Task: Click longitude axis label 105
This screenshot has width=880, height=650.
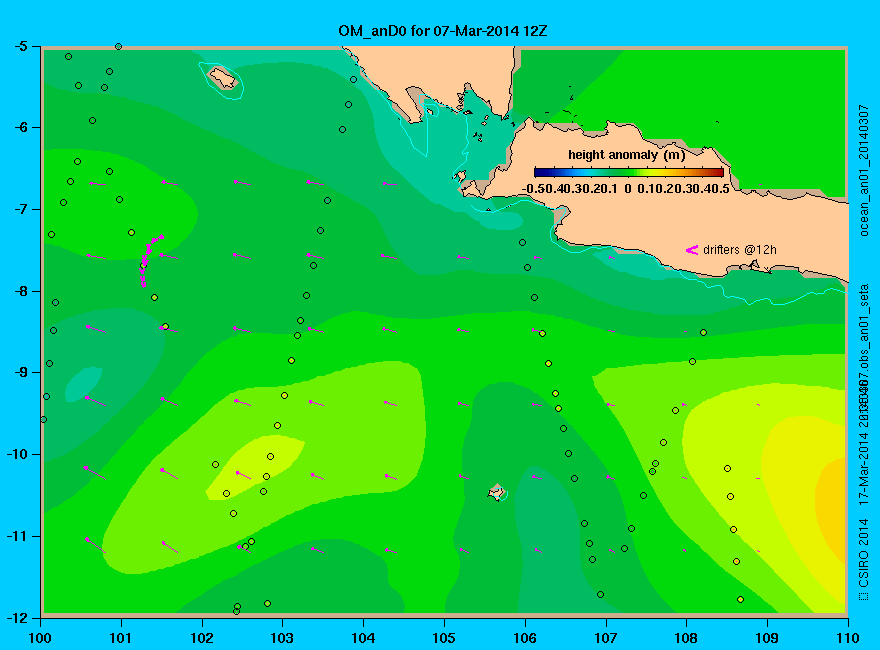Action: click(x=444, y=638)
